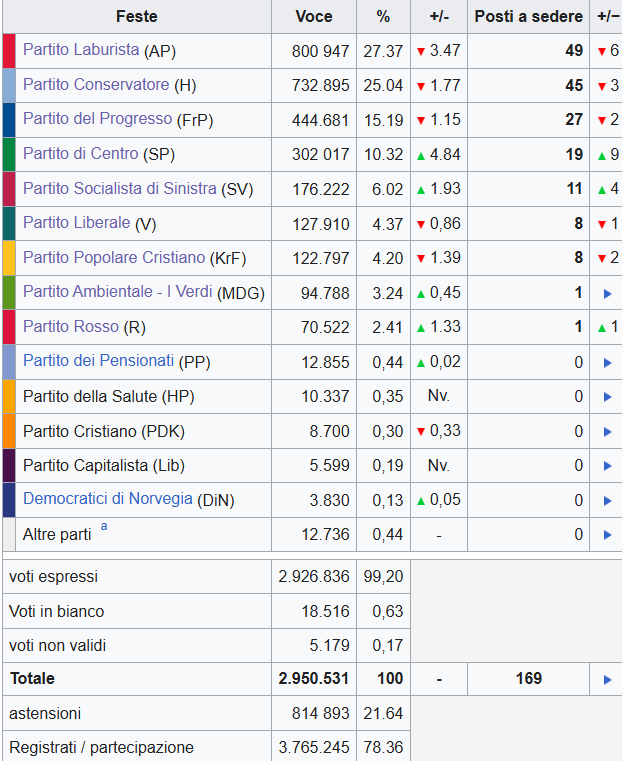Open Partito Socialista di Sinistra page
This screenshot has width=622, height=761.
(120, 188)
